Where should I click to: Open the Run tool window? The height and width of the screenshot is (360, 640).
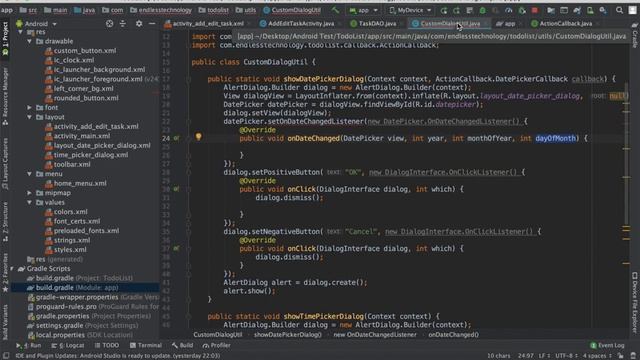pyautogui.click(x=29, y=345)
